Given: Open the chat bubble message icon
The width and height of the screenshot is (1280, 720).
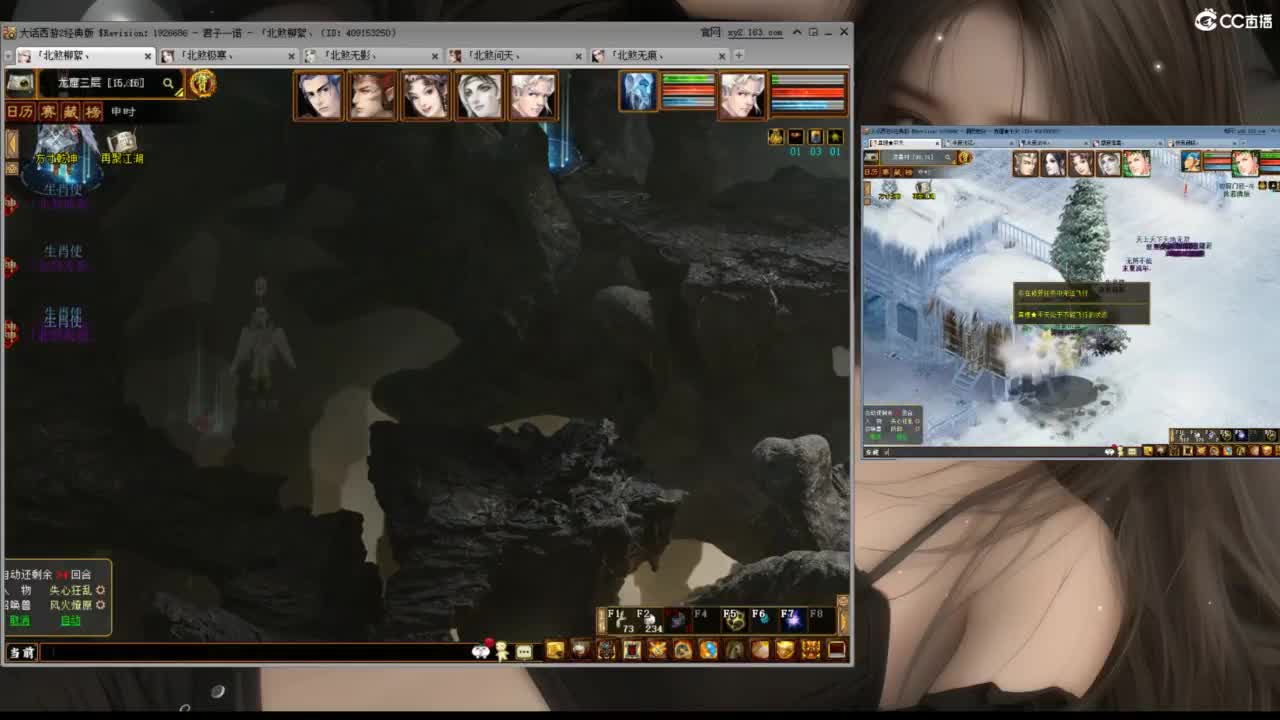Looking at the screenshot, I should 524,652.
